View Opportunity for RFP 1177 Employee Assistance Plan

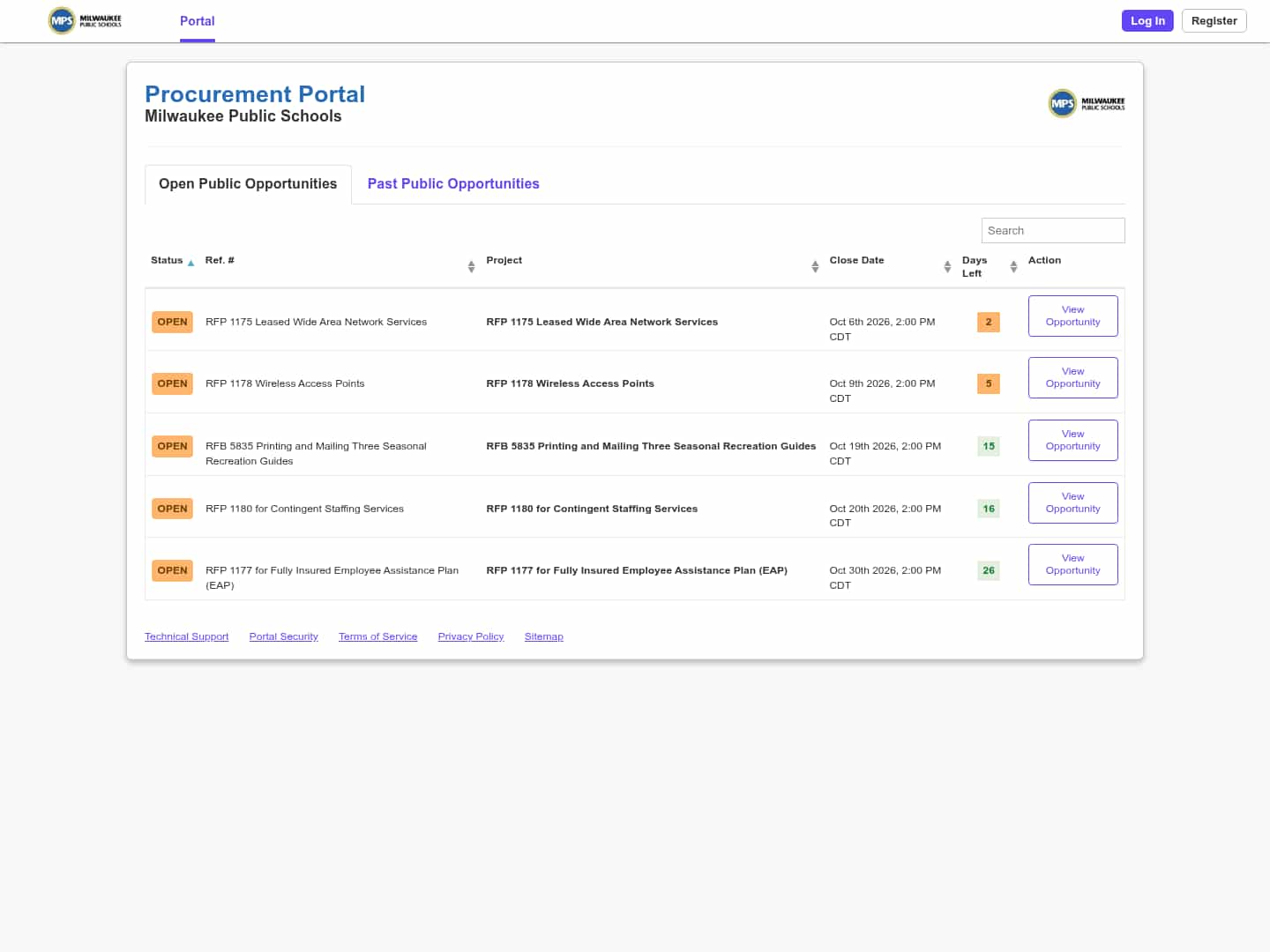1073,564
